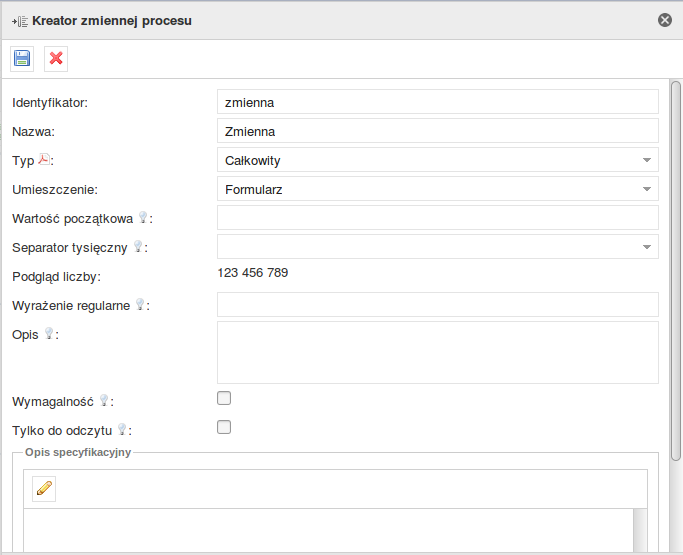Click the save floppy disk icon
This screenshot has width=683, height=555.
[22, 59]
